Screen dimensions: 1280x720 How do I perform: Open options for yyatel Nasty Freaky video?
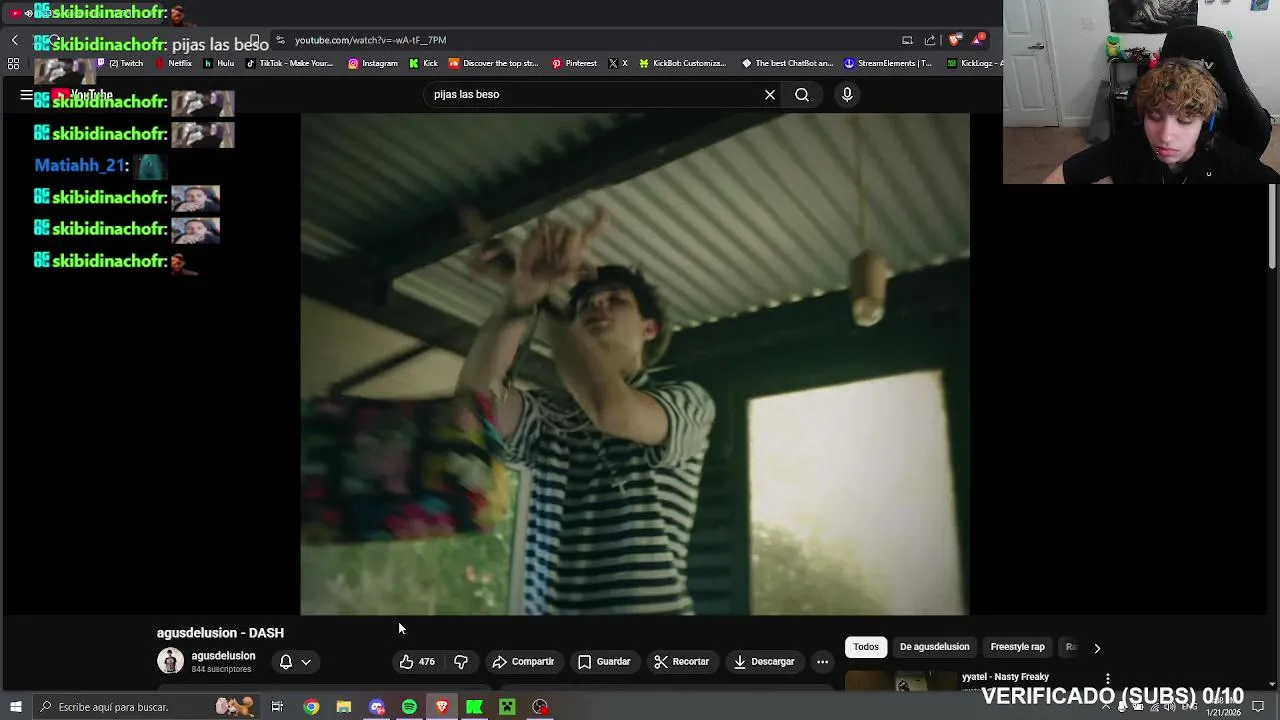pyautogui.click(x=1108, y=680)
